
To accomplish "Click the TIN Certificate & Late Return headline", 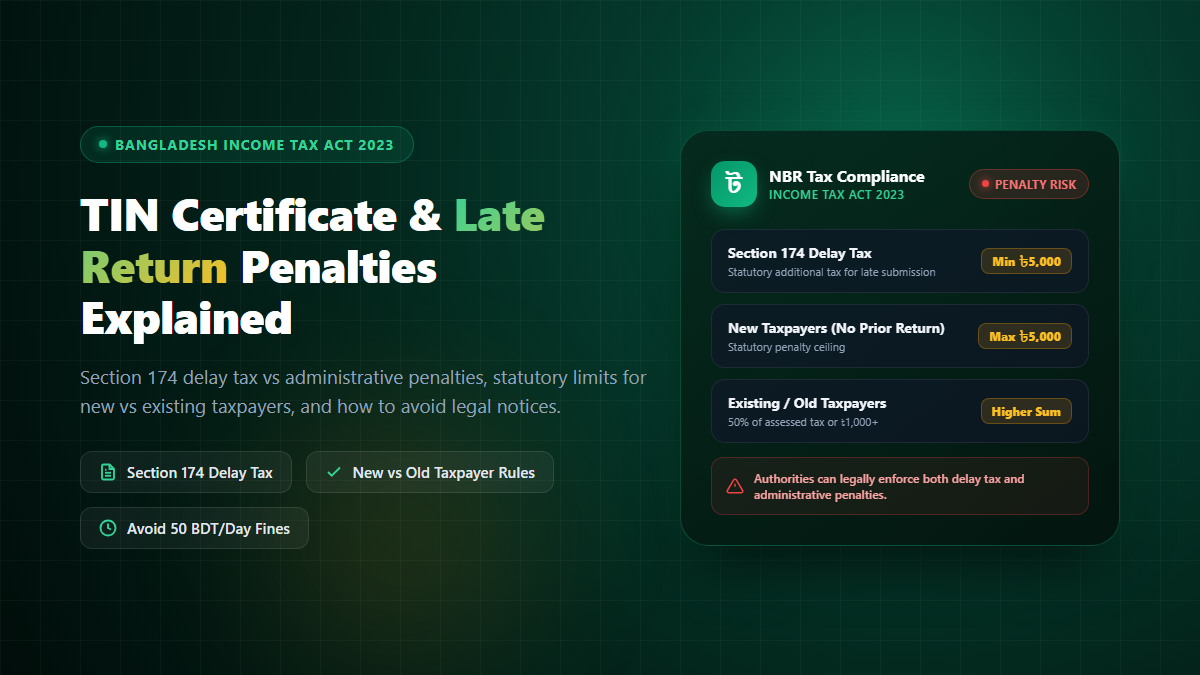I will coord(313,267).
